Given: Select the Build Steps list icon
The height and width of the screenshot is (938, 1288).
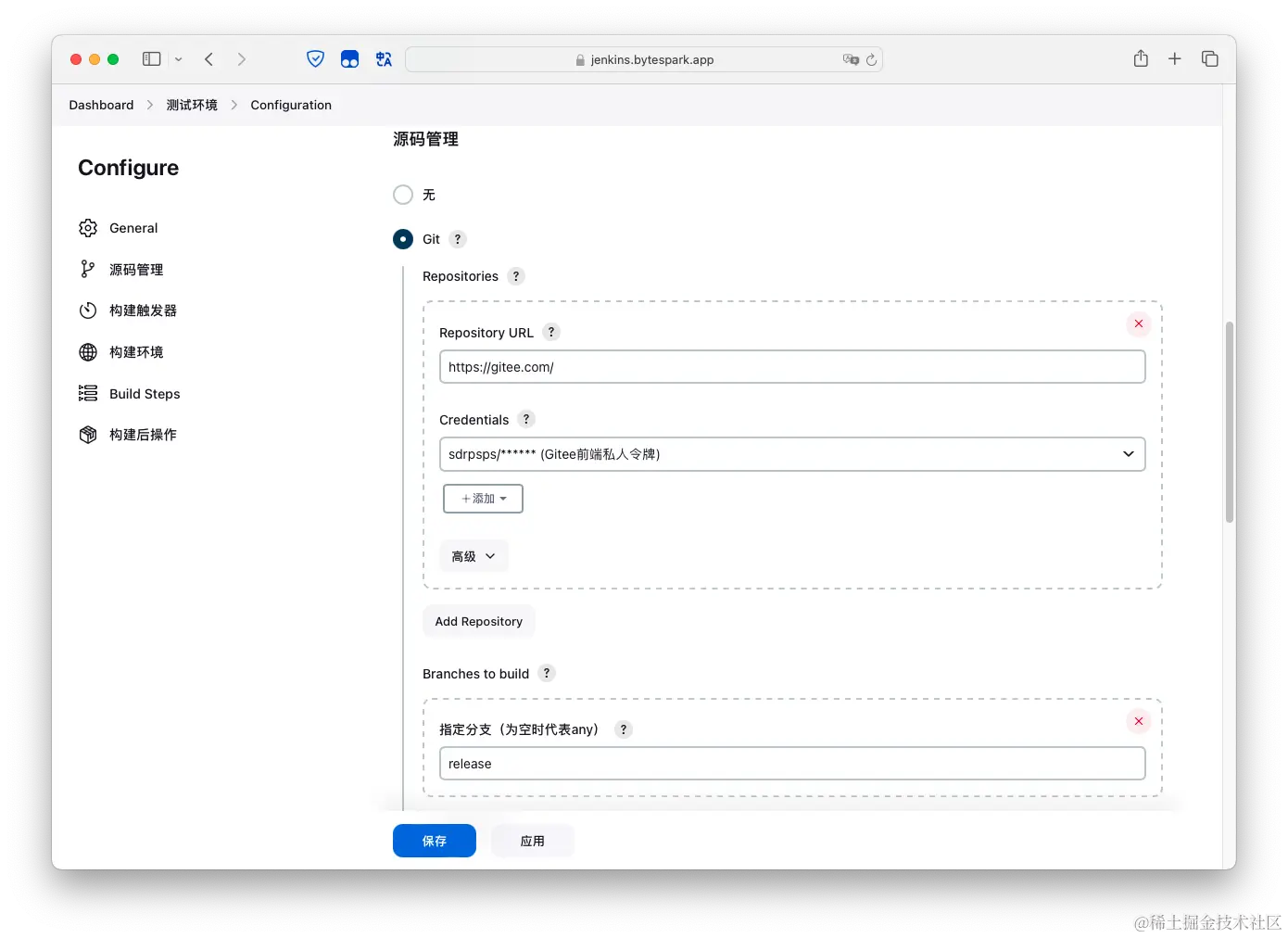Looking at the screenshot, I should point(87,393).
